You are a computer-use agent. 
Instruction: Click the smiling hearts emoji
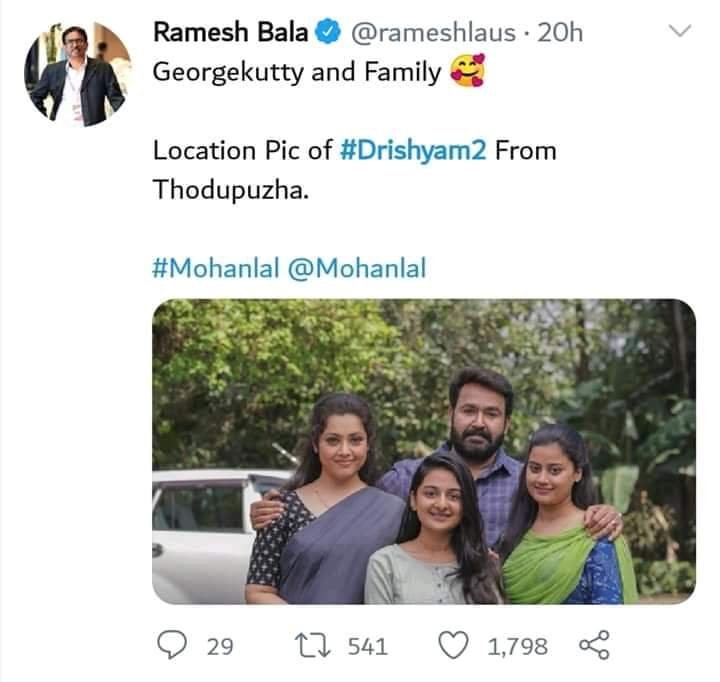468,73
